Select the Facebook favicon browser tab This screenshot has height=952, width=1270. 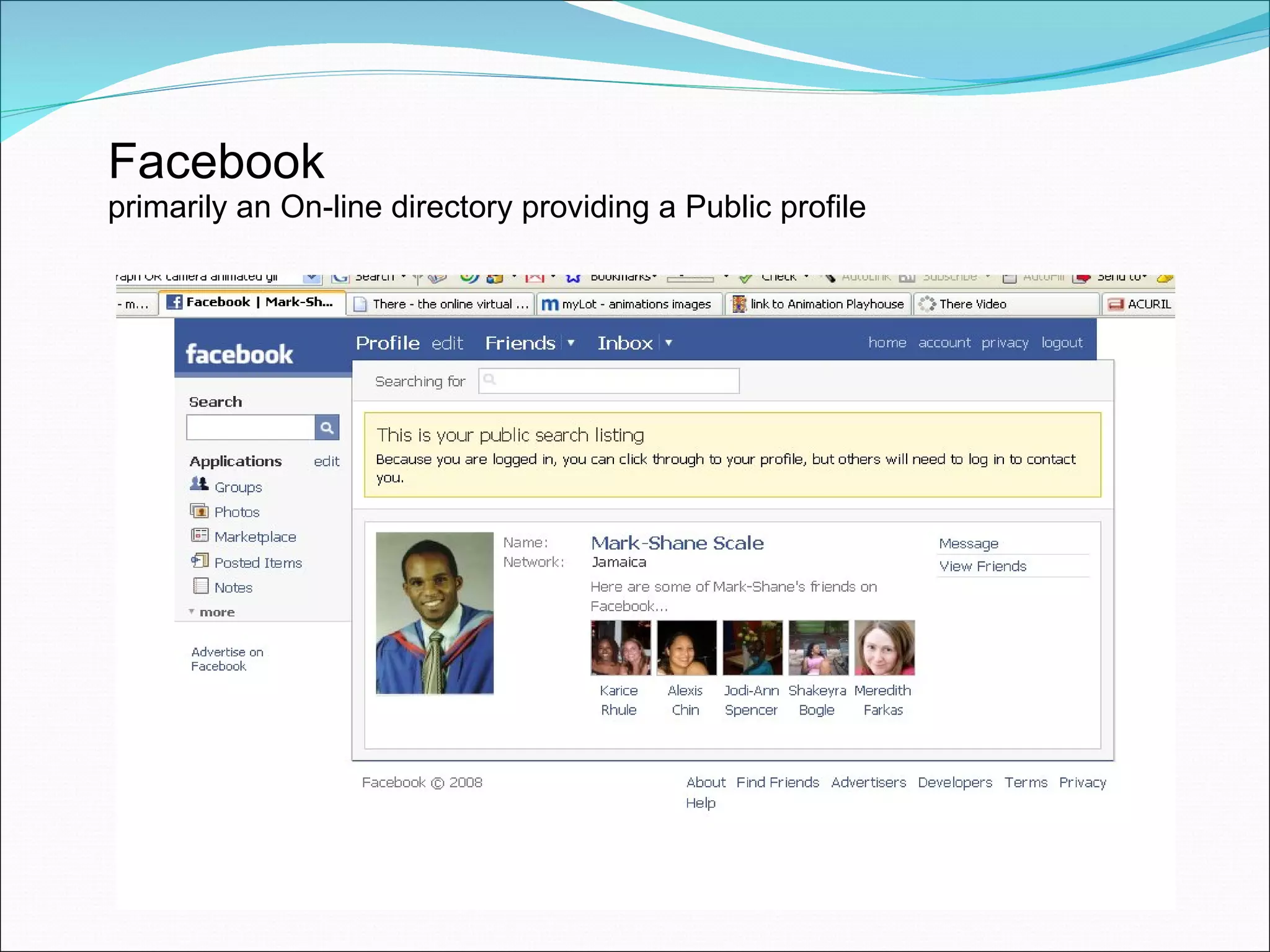252,302
